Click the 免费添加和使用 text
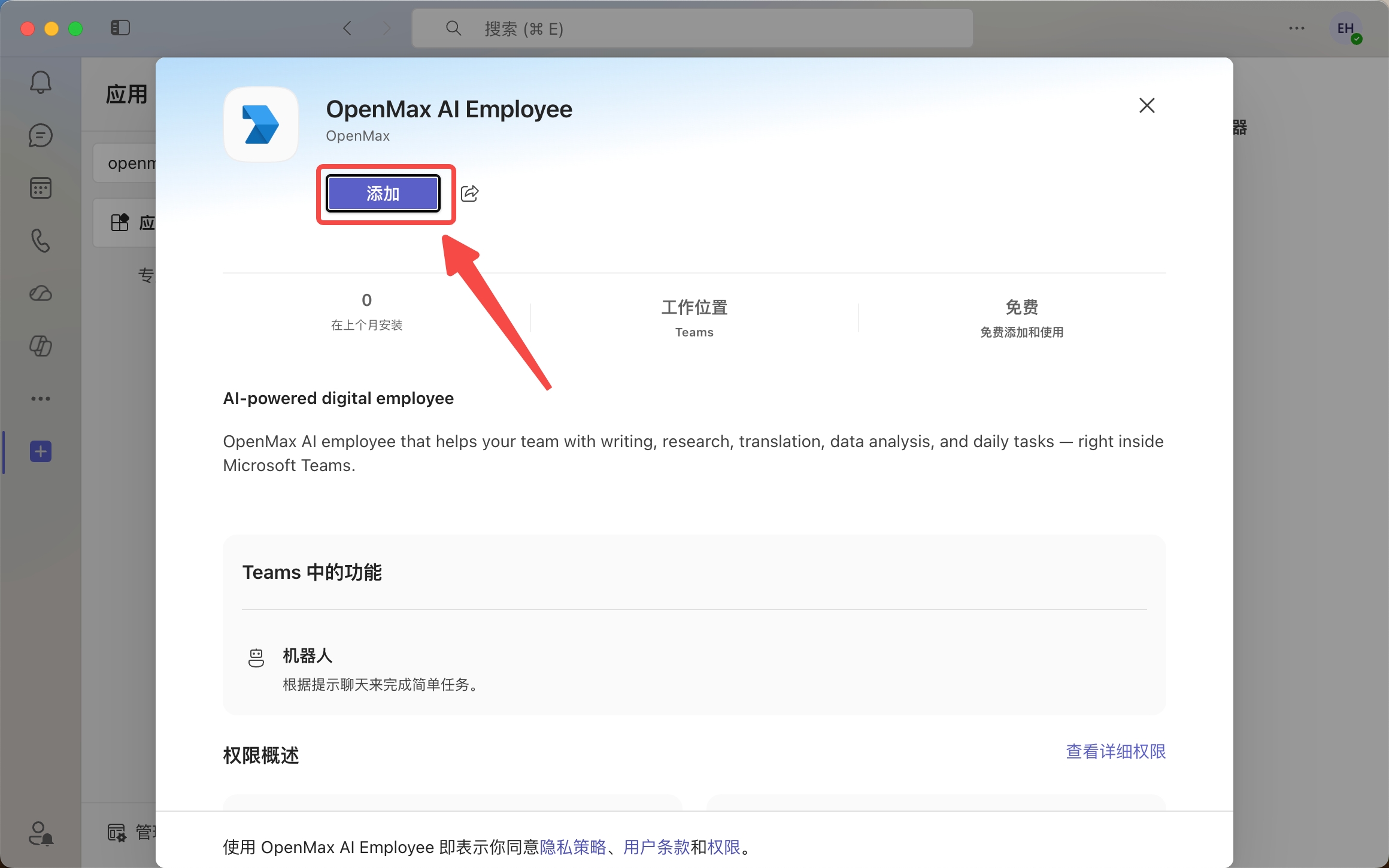 tap(1021, 332)
